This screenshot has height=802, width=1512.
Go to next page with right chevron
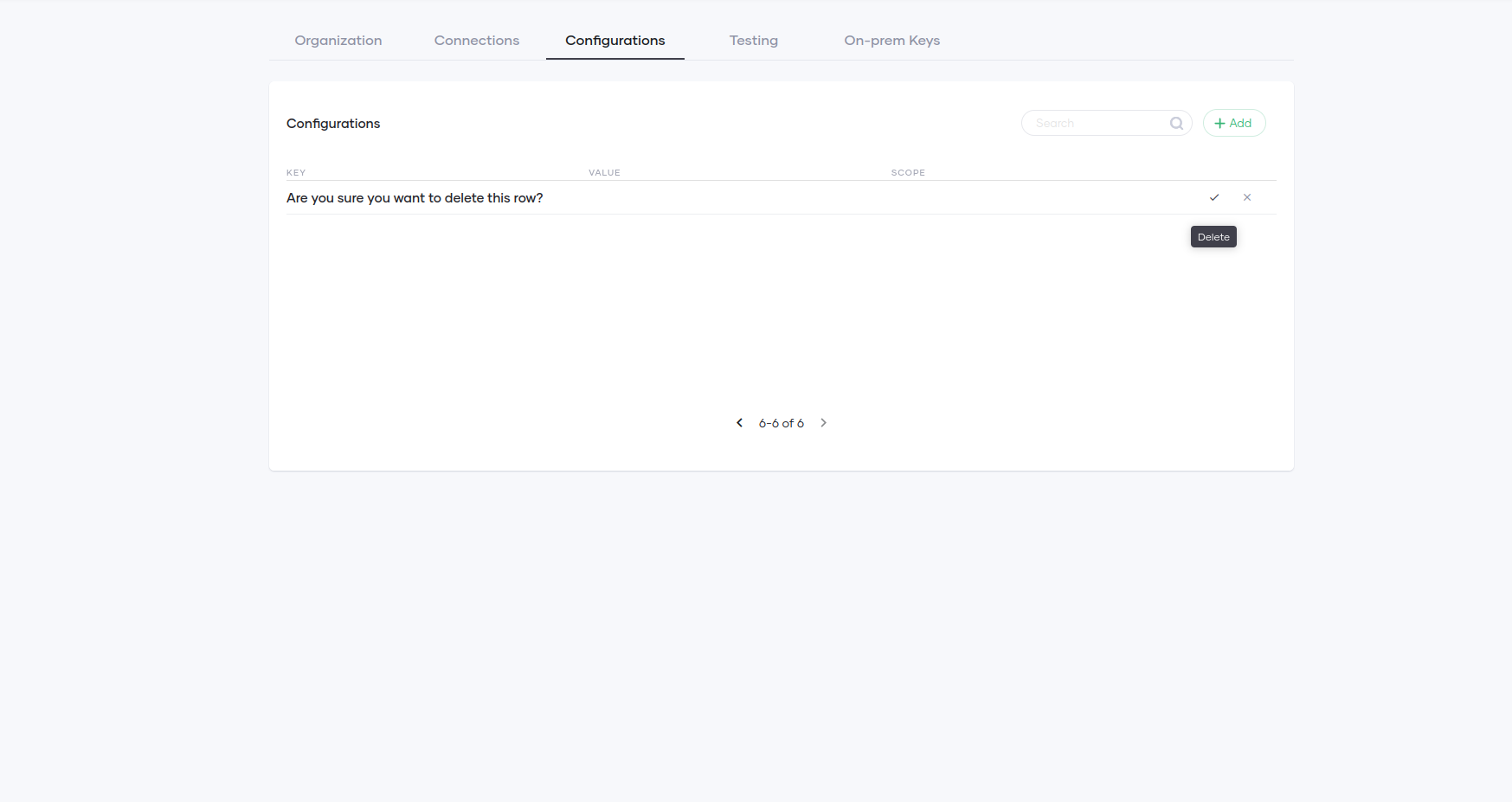coord(823,422)
